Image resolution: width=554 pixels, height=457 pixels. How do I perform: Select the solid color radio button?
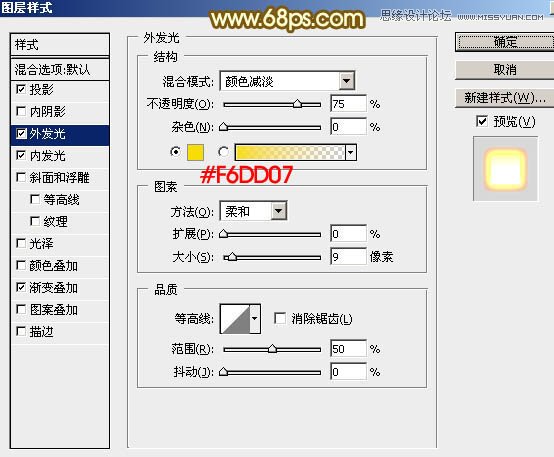(175, 152)
